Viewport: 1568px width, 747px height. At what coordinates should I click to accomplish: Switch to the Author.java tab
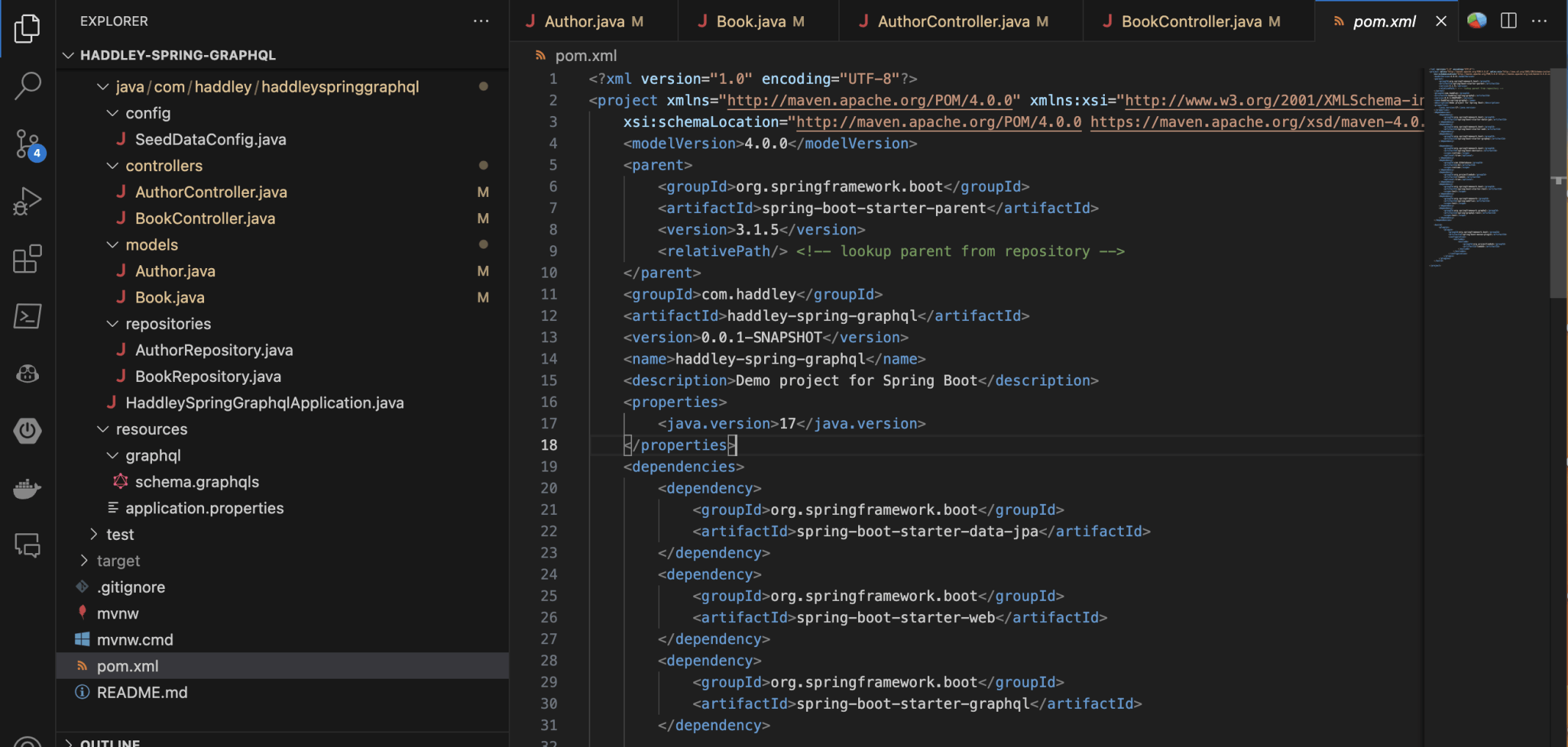[x=584, y=21]
